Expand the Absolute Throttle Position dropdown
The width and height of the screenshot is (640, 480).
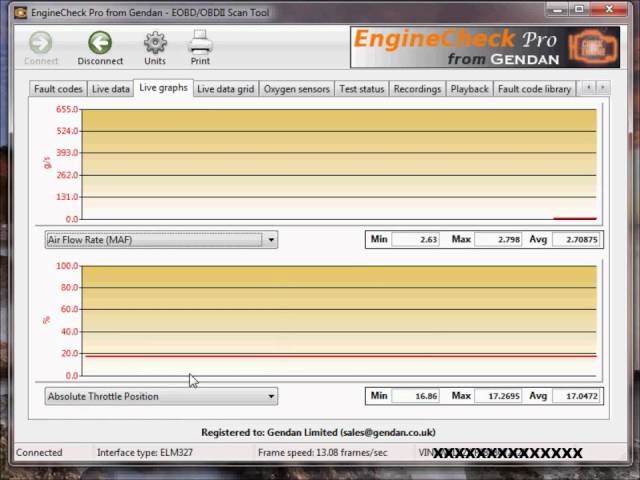click(x=161, y=396)
